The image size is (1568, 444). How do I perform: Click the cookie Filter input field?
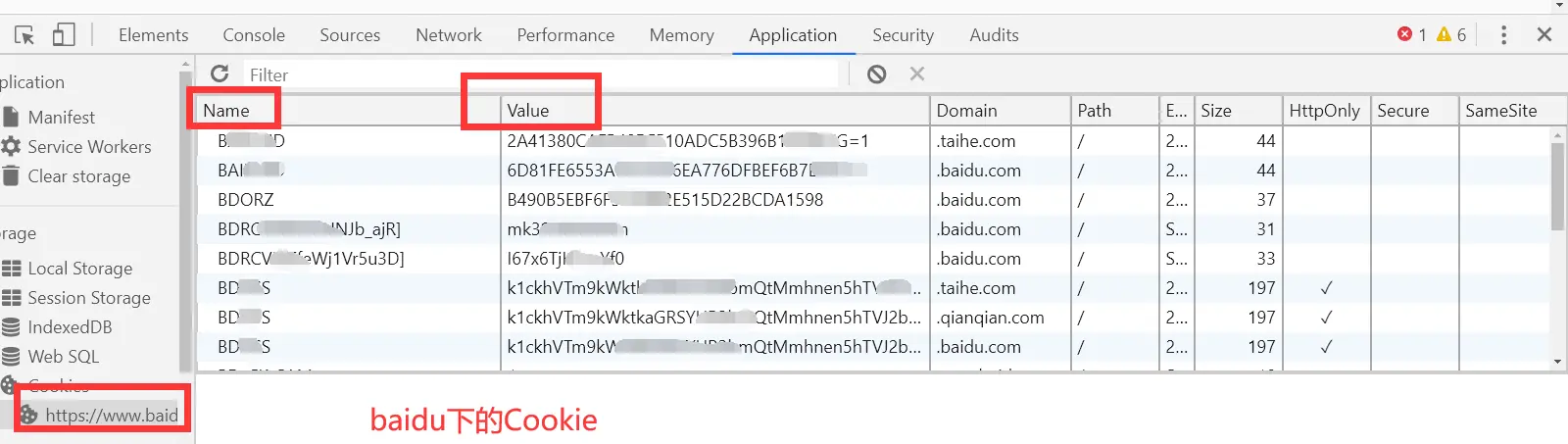[x=539, y=74]
